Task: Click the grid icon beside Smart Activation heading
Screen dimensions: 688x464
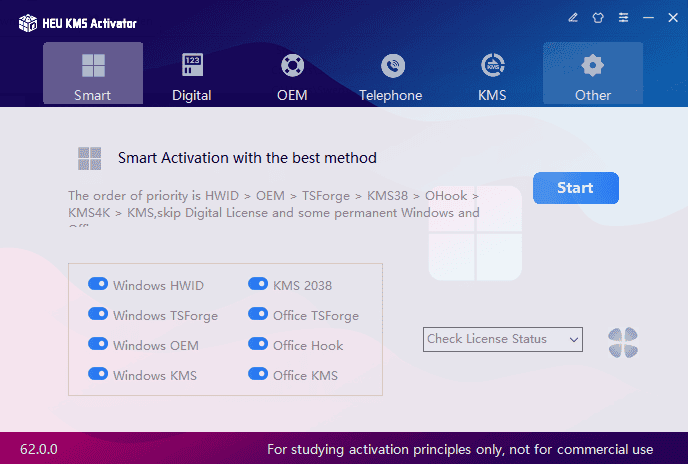Action: [x=90, y=158]
